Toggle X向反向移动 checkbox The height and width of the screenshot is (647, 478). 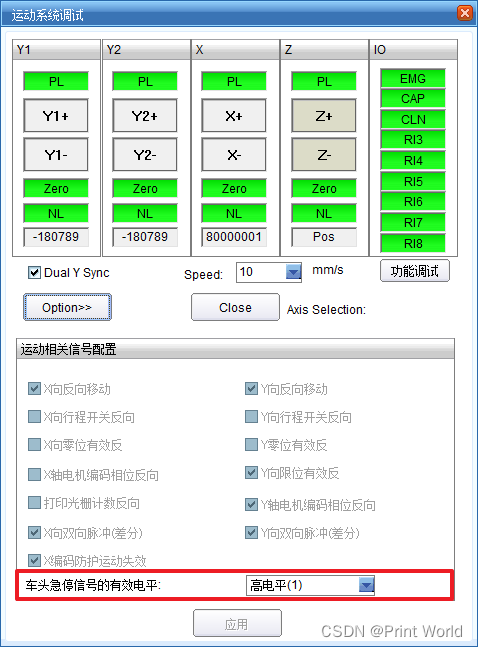(x=34, y=389)
